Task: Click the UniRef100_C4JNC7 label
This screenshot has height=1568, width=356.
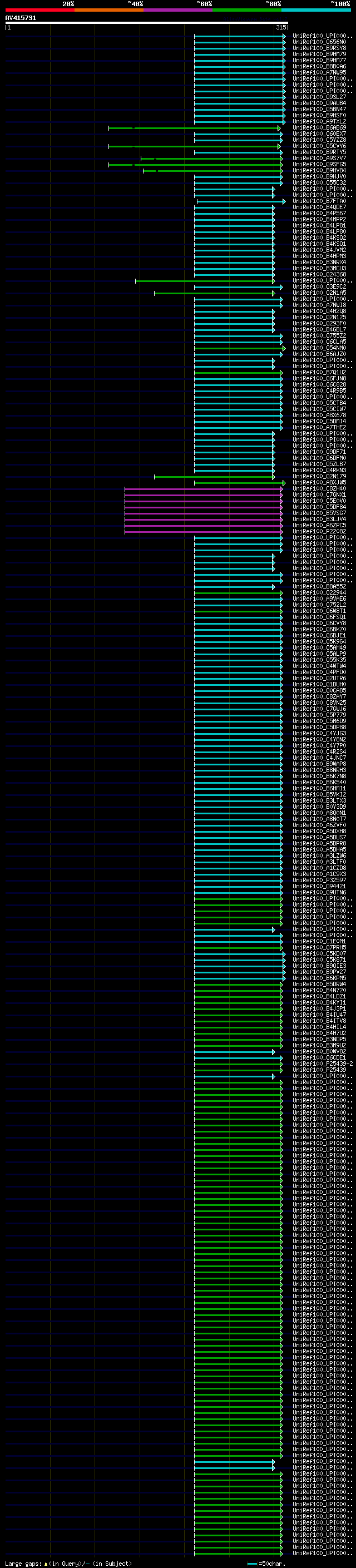Action: point(319,757)
